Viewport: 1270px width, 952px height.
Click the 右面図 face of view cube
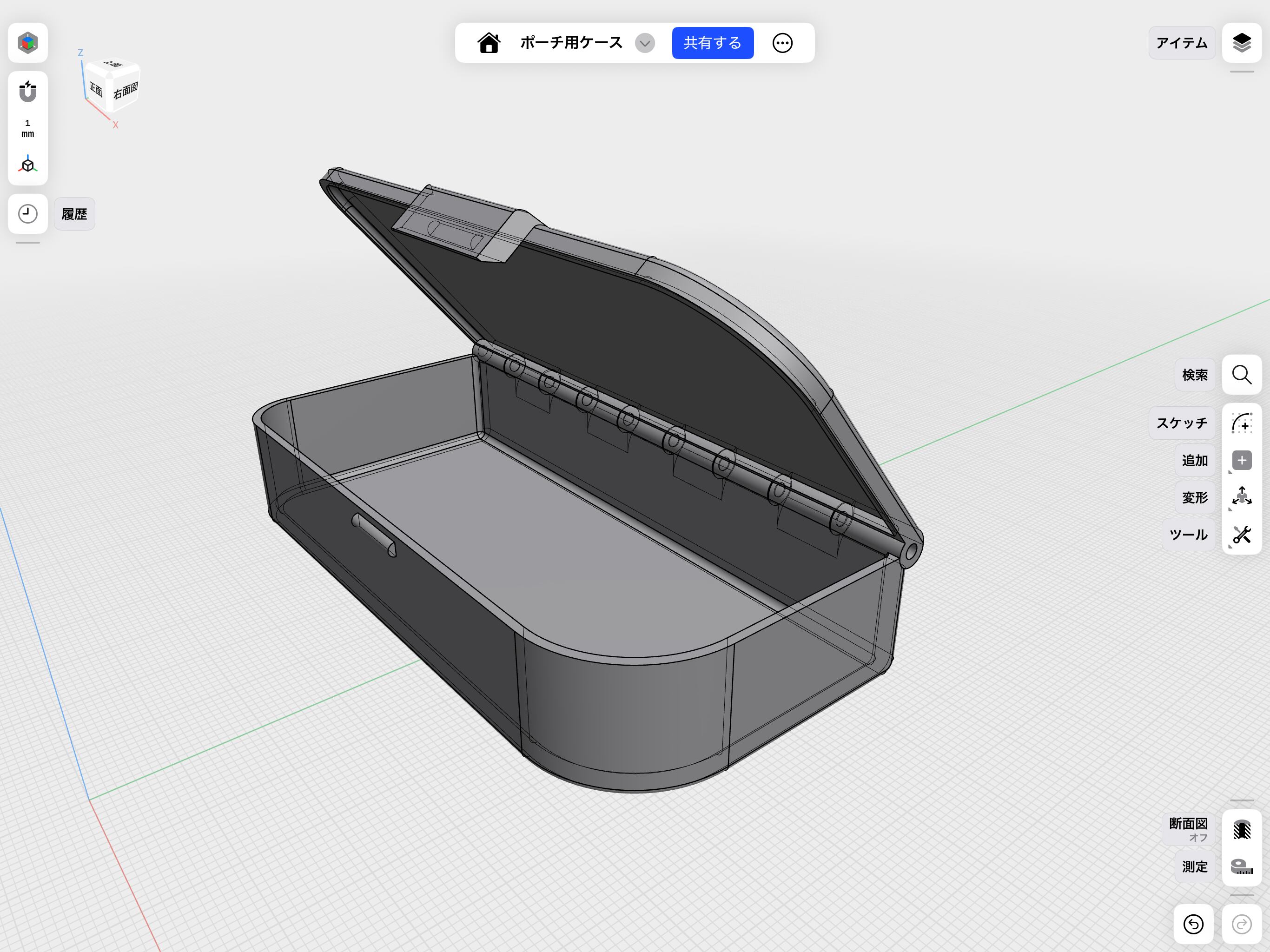coord(126,91)
